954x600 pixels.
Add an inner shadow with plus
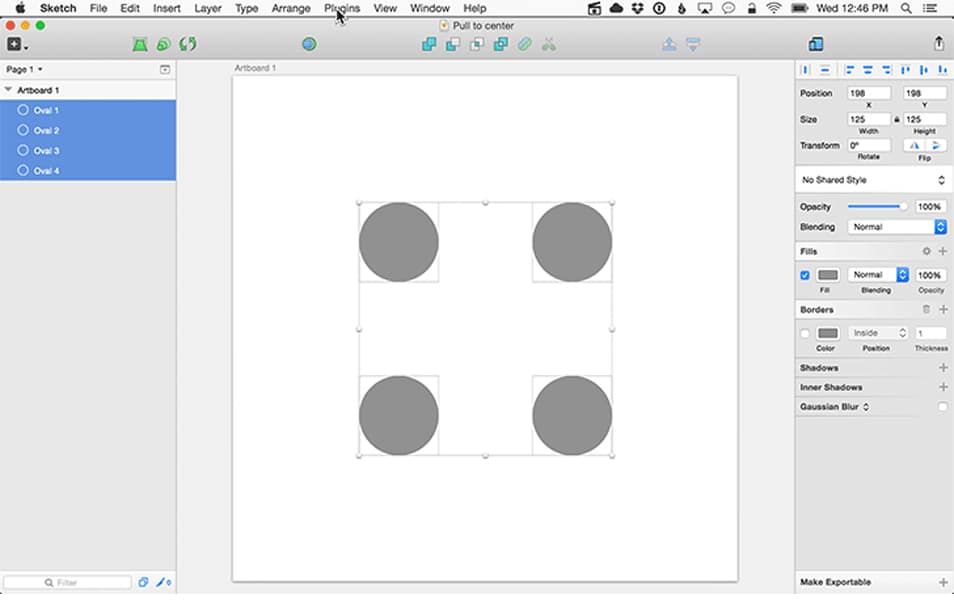pos(942,387)
